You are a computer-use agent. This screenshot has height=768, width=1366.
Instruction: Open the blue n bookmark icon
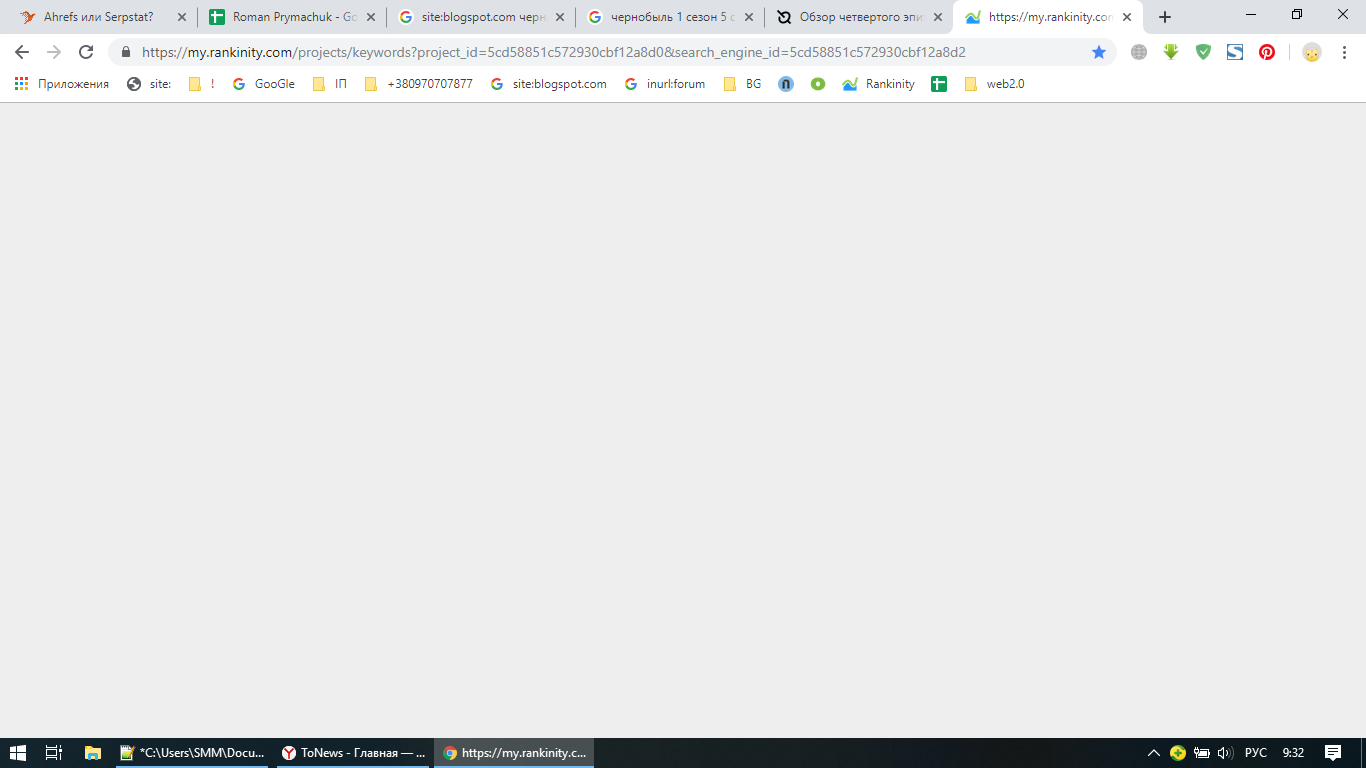pyautogui.click(x=786, y=84)
